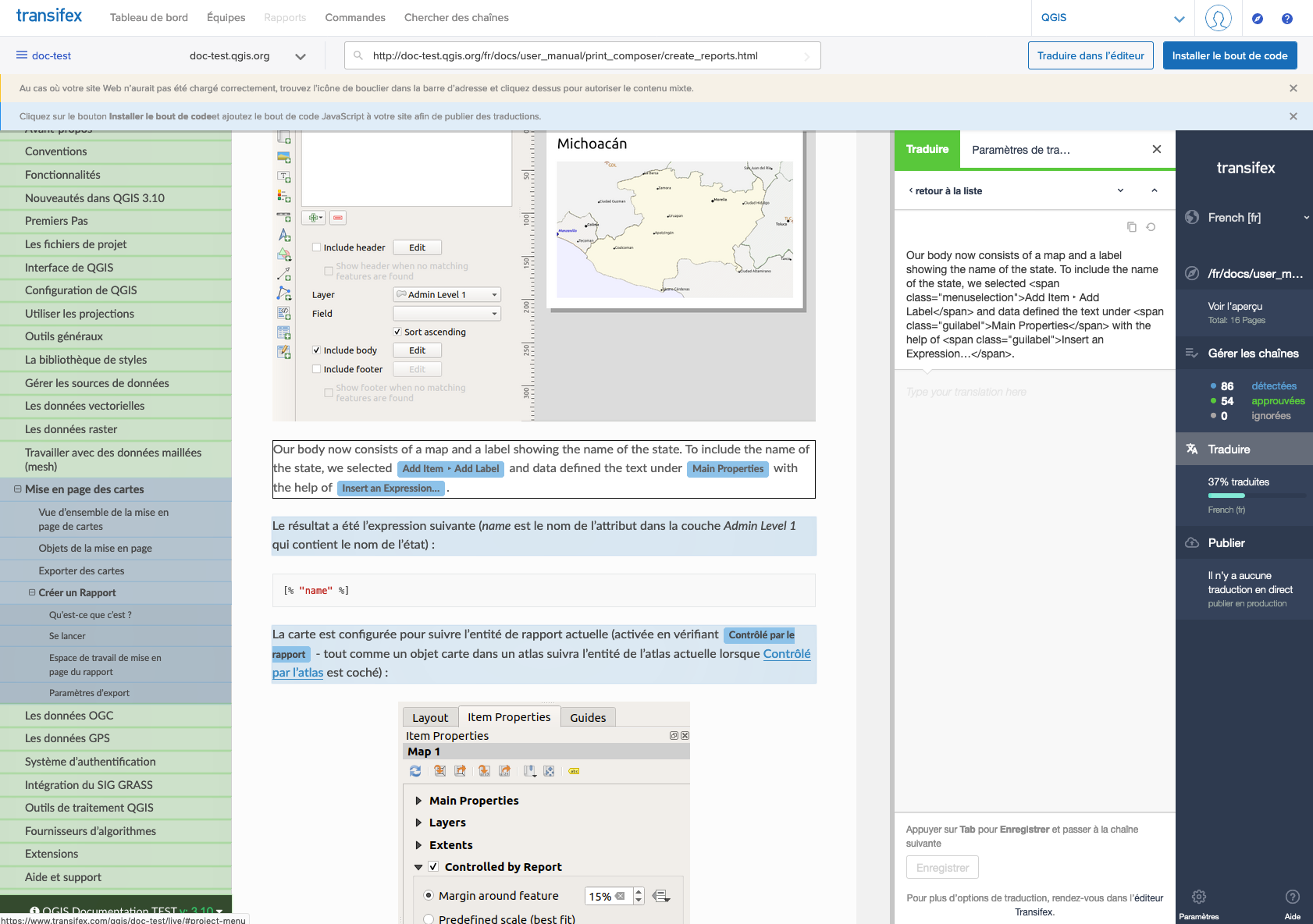Open the Admin Level 1 layer combo box
The width and height of the screenshot is (1313, 924).
point(447,294)
